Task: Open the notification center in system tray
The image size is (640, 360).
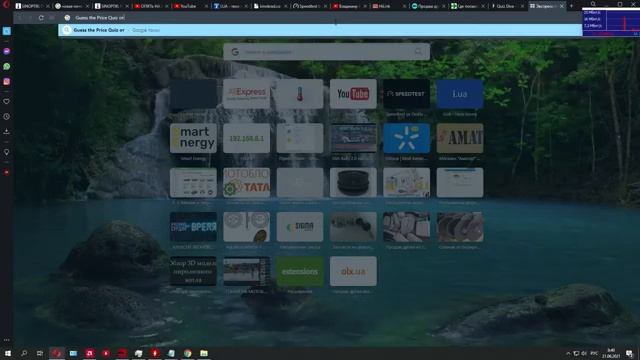Action: [629, 353]
